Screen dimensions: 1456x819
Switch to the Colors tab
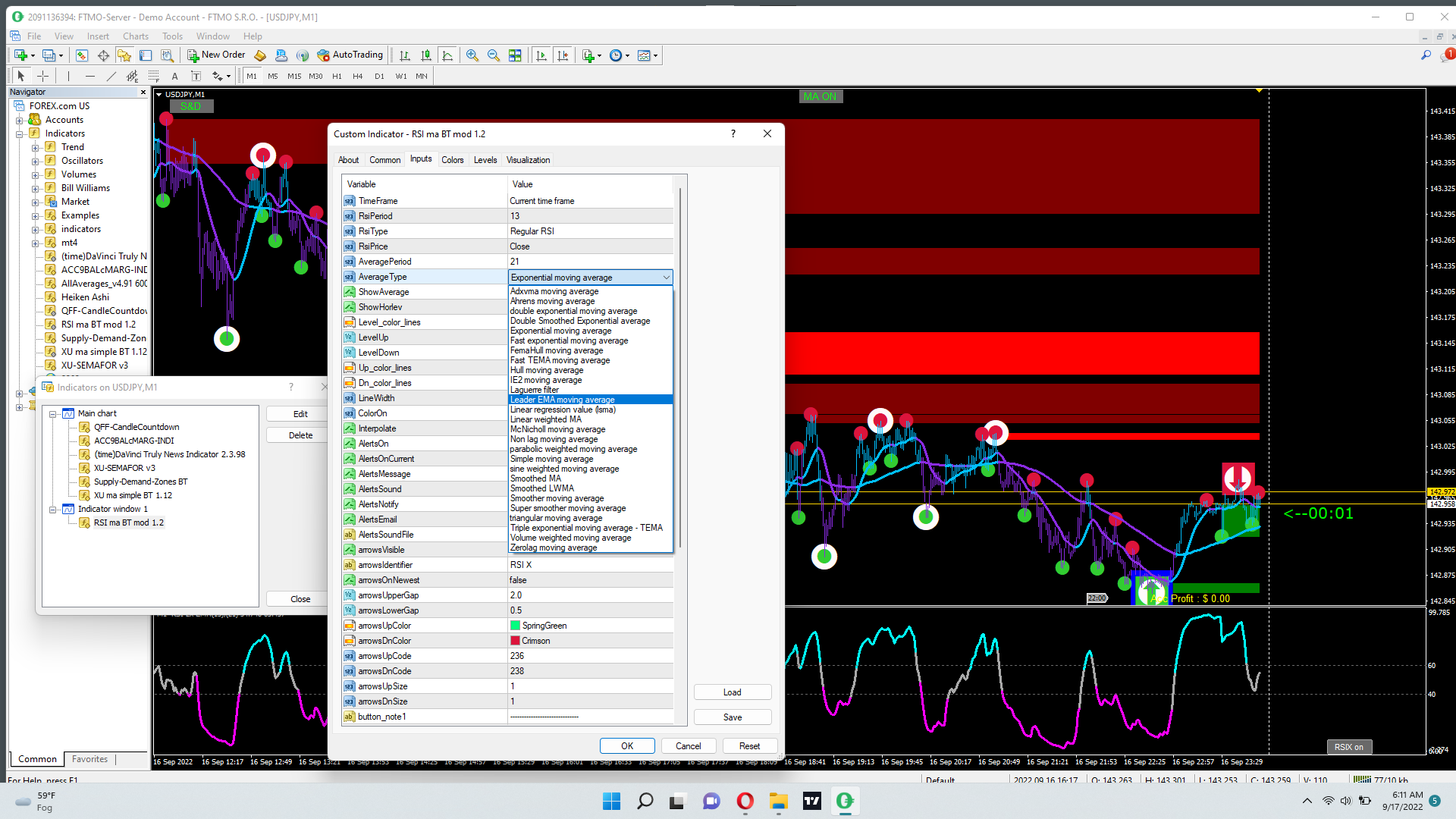click(x=452, y=160)
